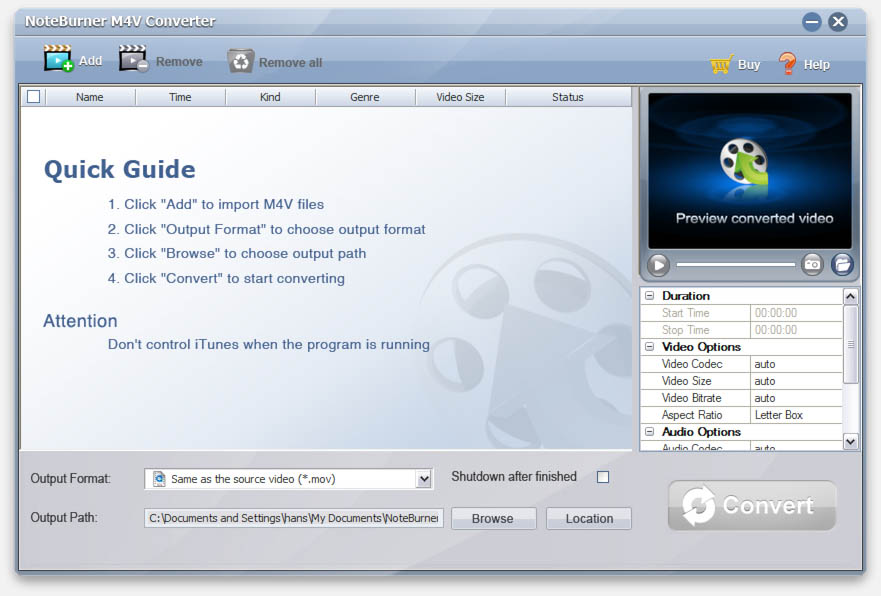This screenshot has width=881, height=596.
Task: Click the Video Bitrate row label
Action: [x=692, y=398]
